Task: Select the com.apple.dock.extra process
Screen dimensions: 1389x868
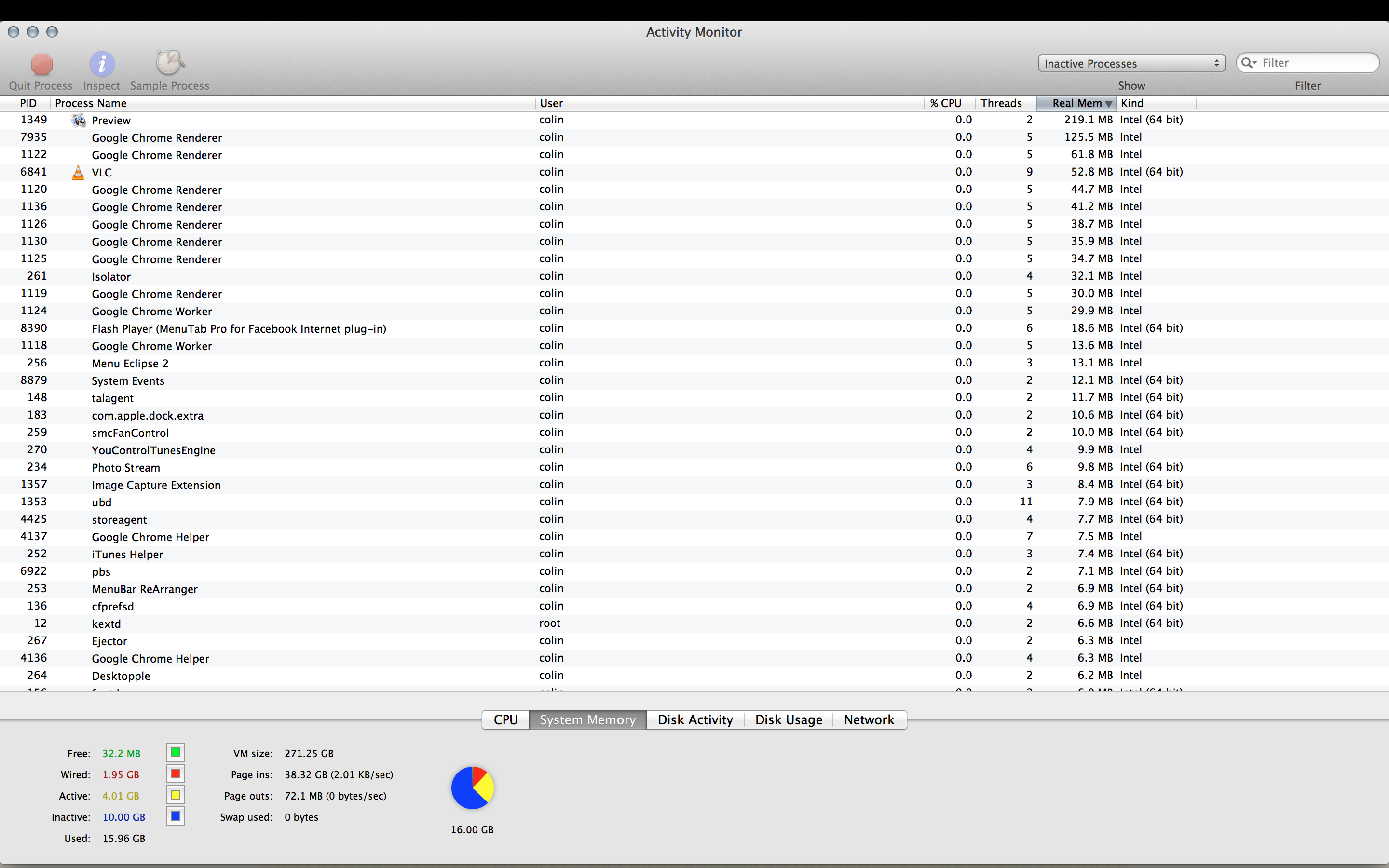Action: (x=694, y=415)
